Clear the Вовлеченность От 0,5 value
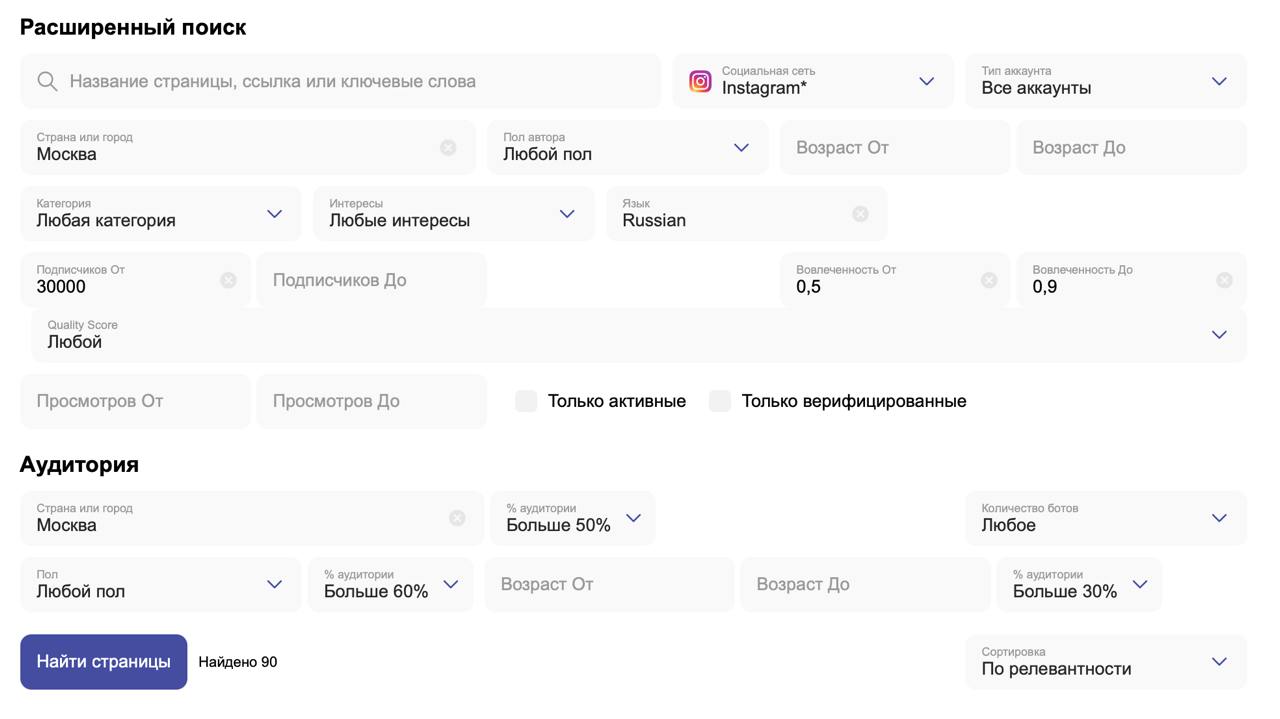The image size is (1280, 719). pyautogui.click(x=989, y=280)
